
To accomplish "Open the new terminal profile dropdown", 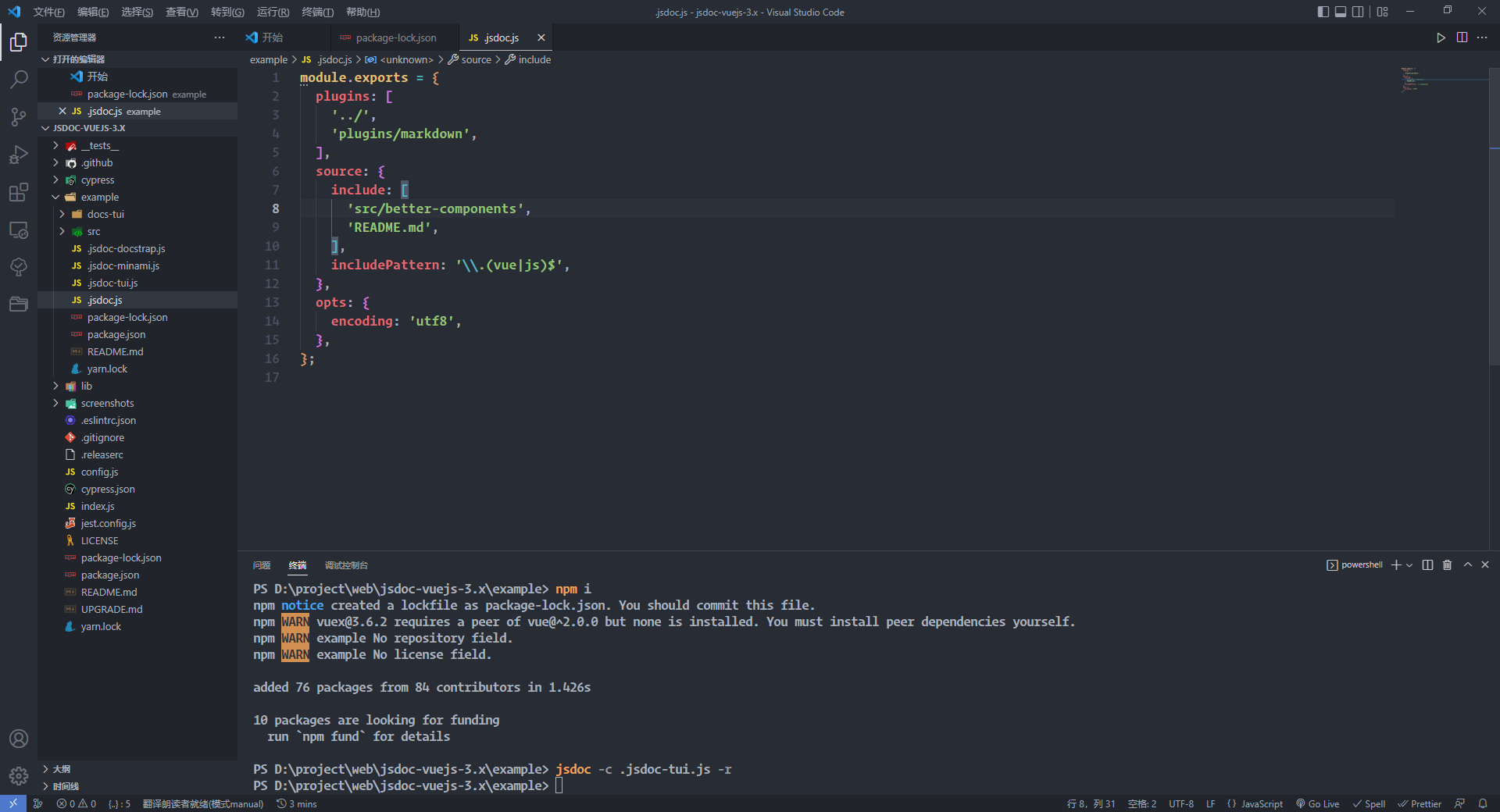I will point(1409,564).
